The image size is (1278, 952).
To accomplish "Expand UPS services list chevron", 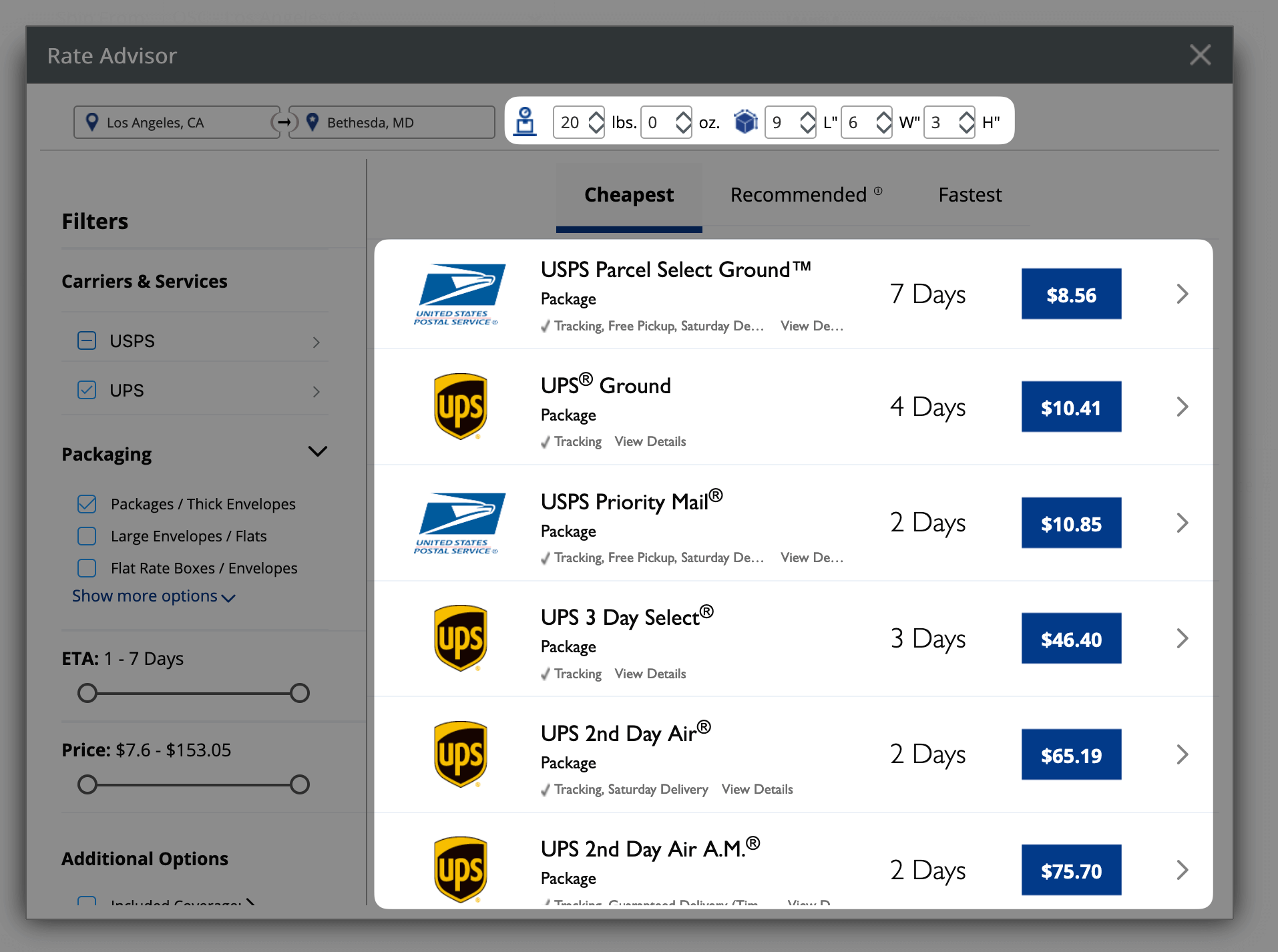I will (316, 391).
